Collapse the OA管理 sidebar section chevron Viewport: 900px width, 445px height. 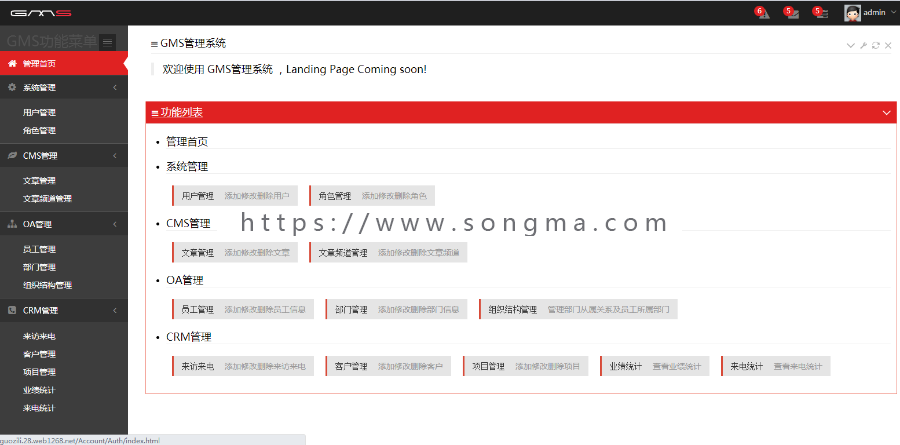pos(115,225)
